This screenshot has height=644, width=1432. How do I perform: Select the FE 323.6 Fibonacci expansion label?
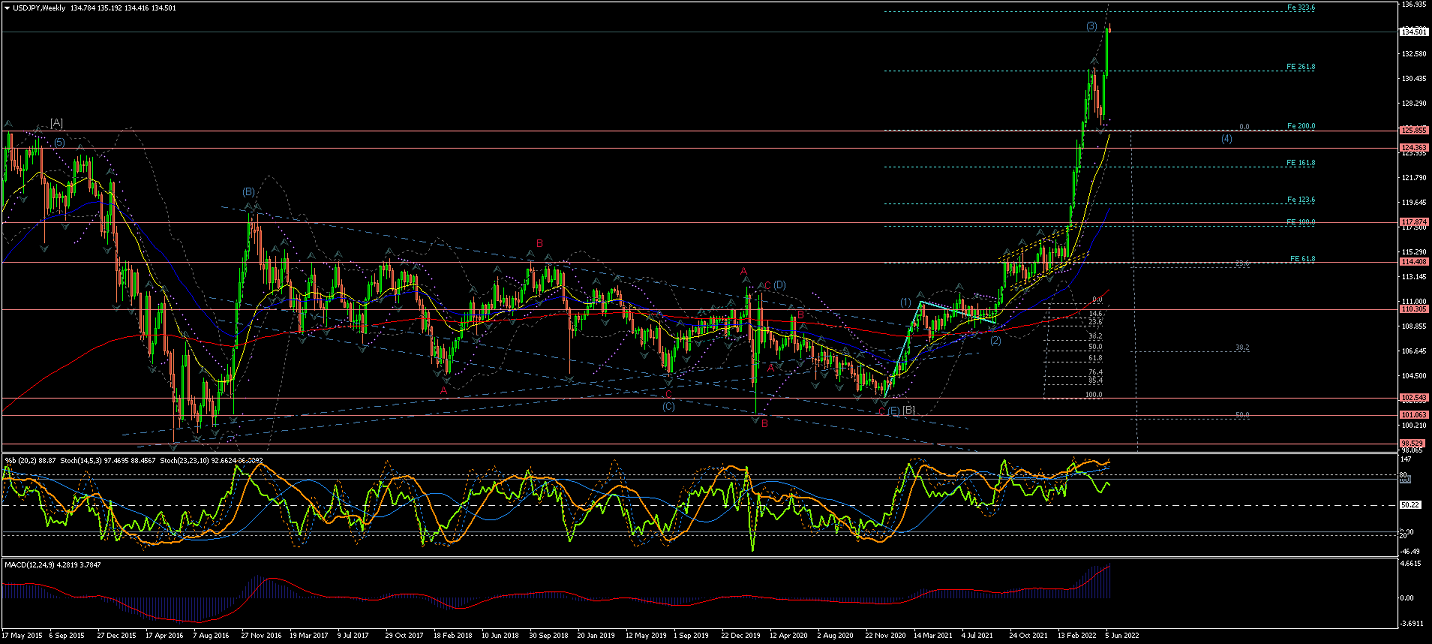click(x=1300, y=8)
